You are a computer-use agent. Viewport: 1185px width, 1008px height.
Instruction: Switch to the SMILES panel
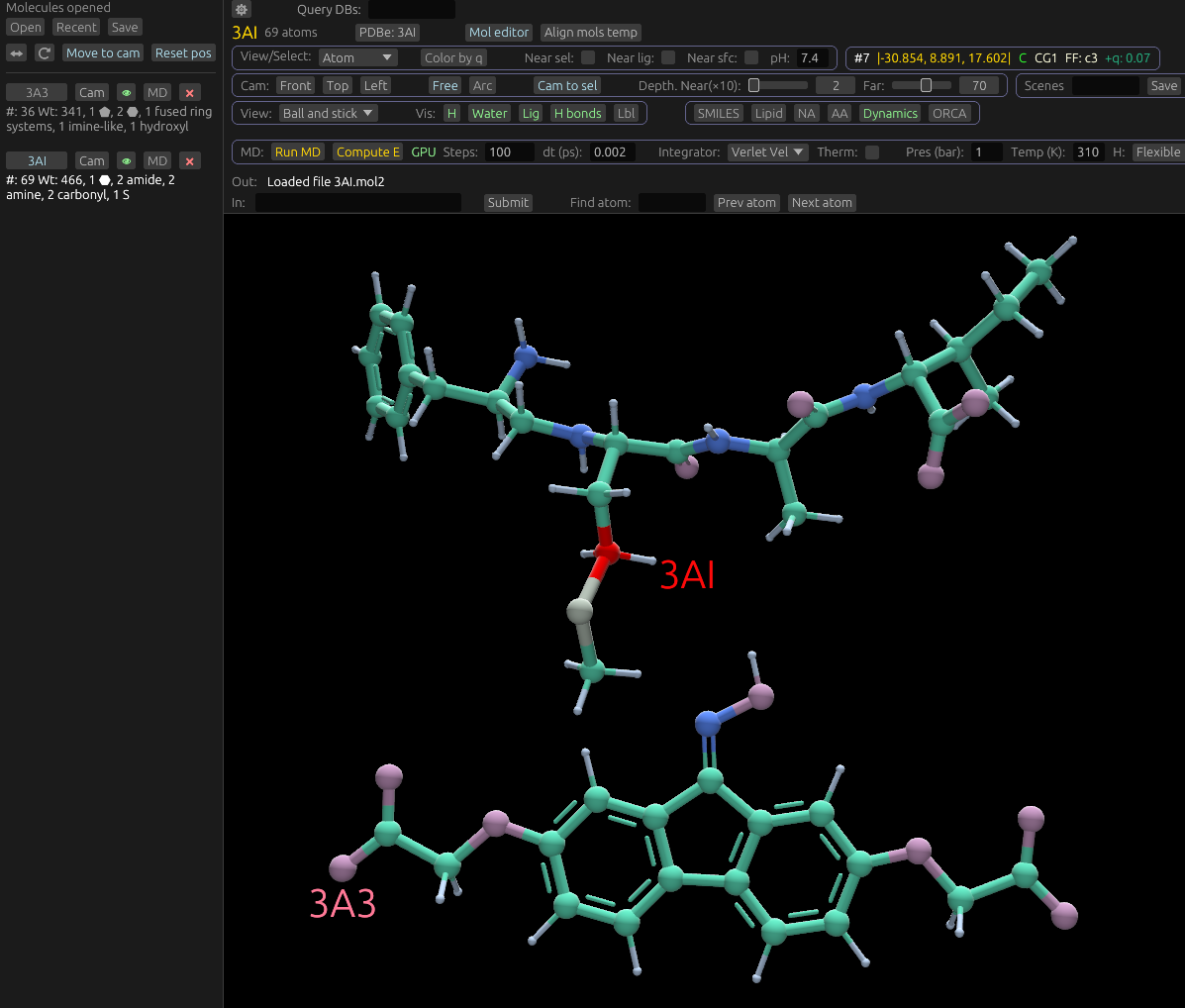[718, 114]
